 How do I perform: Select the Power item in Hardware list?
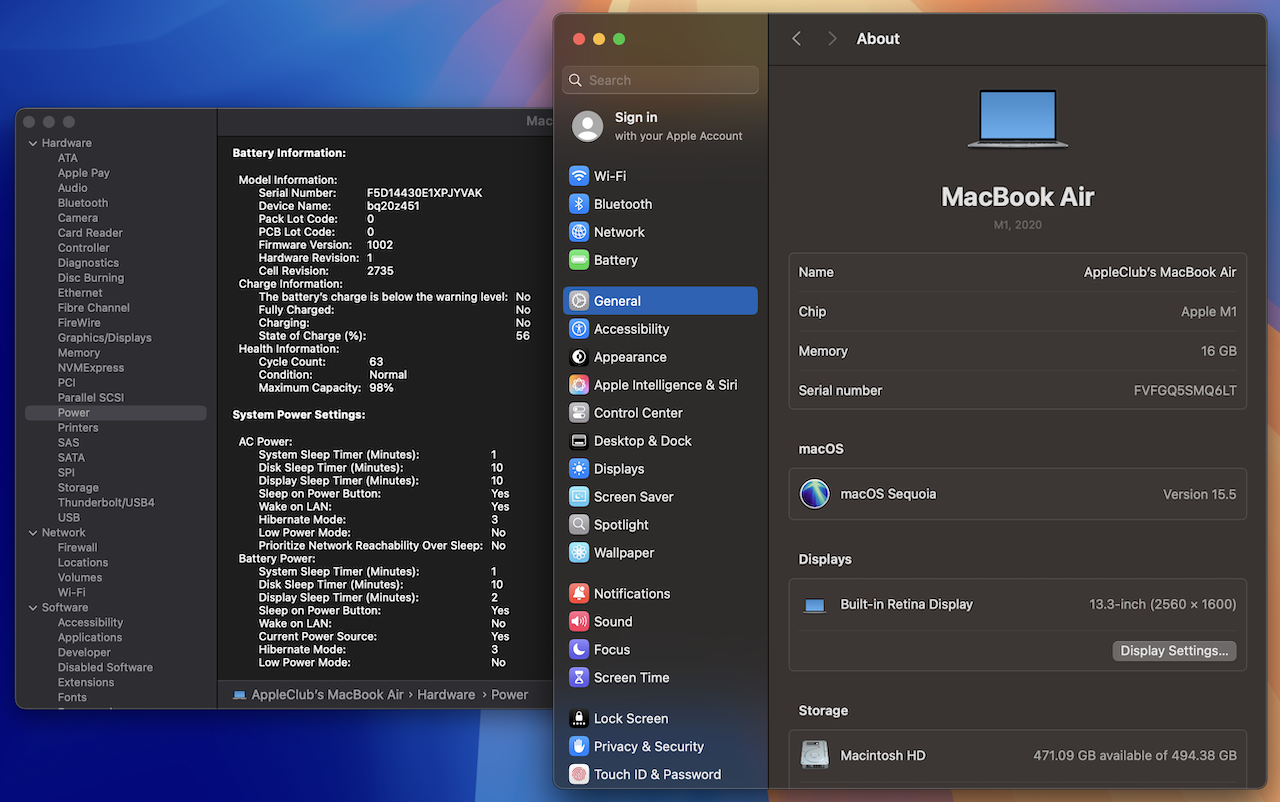pos(116,413)
